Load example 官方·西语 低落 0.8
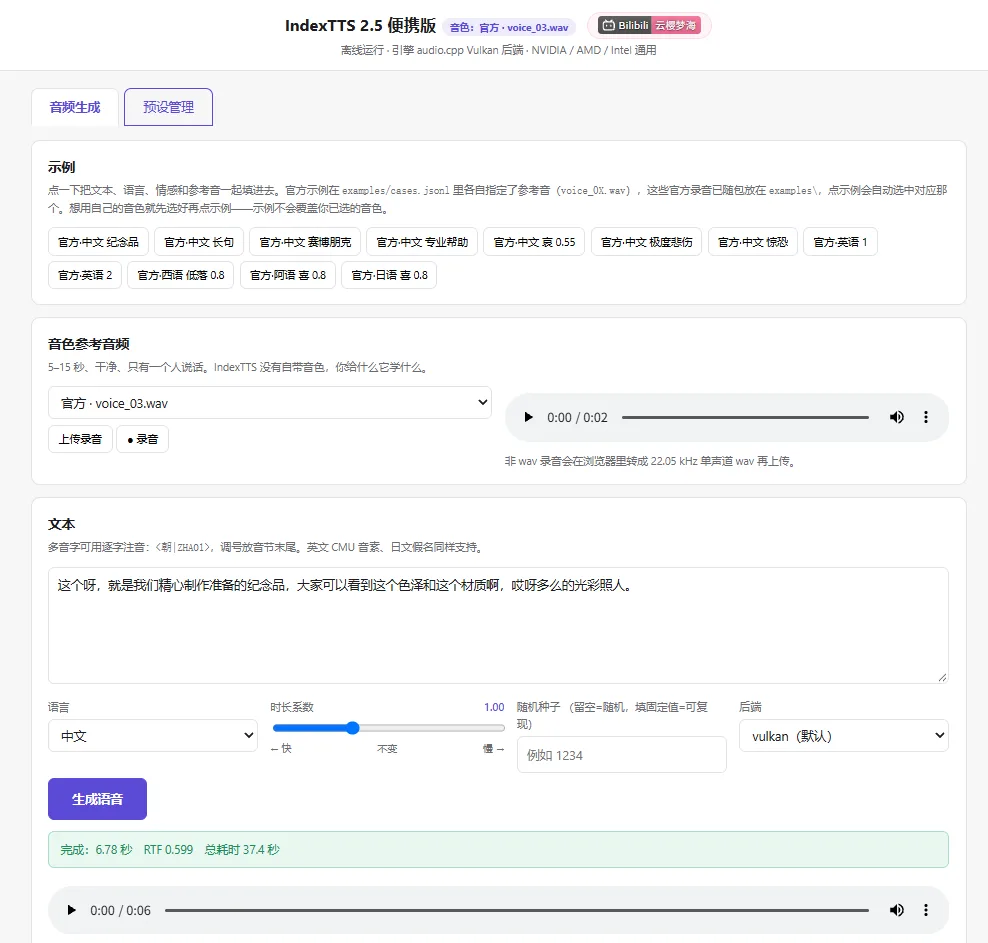Viewport: 988px width, 943px height. point(181,275)
